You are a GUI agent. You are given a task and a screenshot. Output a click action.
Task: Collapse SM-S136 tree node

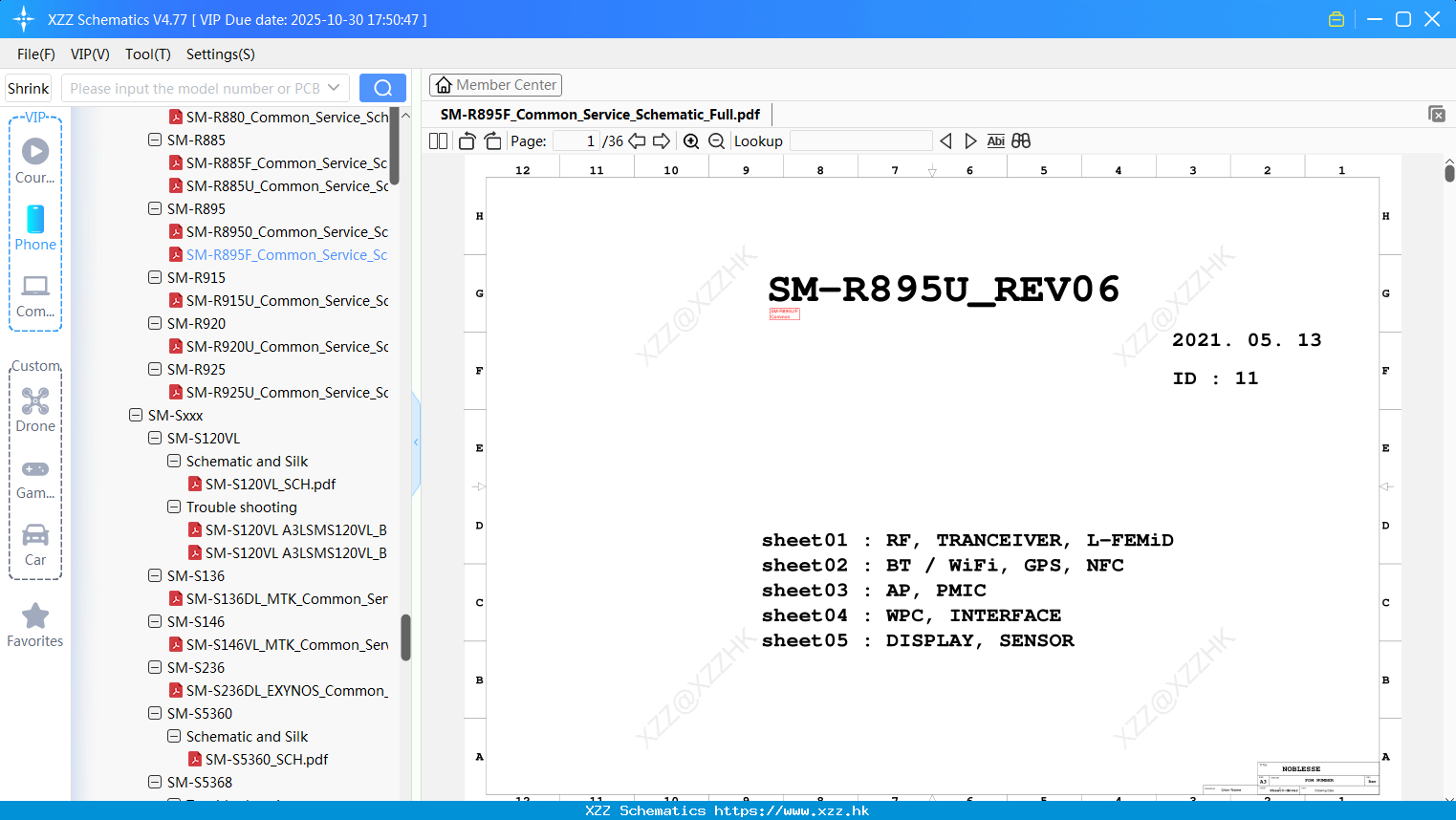coord(155,575)
